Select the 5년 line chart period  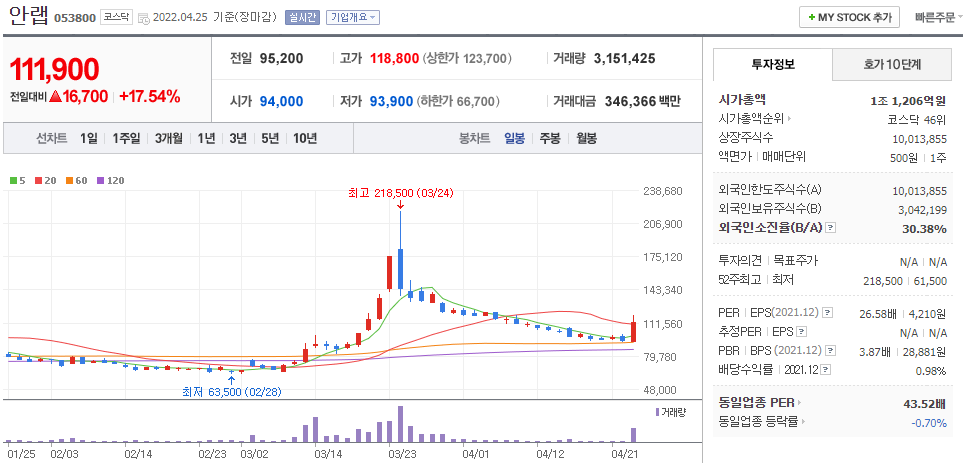(x=270, y=138)
